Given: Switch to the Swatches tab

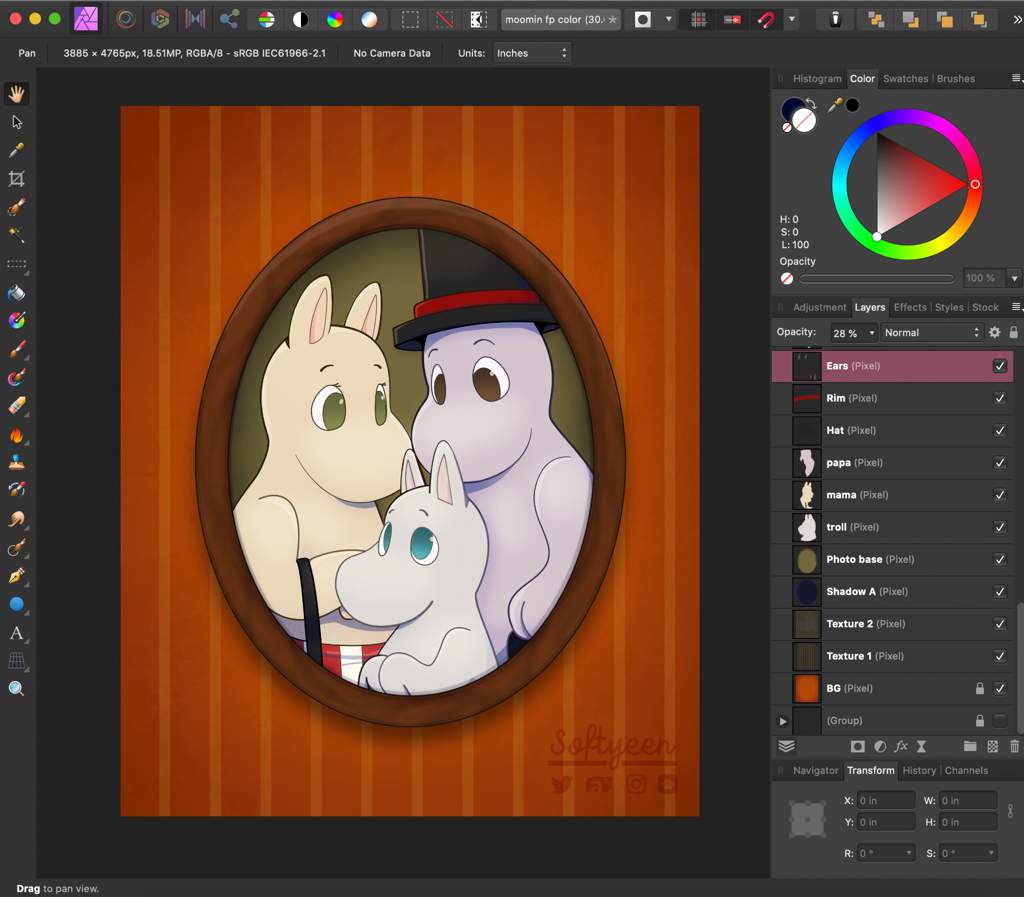Looking at the screenshot, I should click(905, 78).
